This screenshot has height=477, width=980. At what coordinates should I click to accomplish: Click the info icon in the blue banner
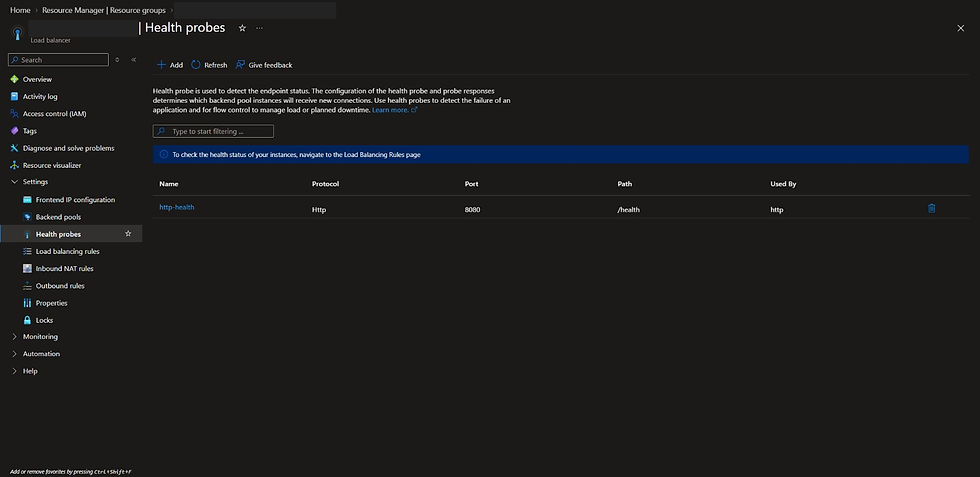[164, 154]
